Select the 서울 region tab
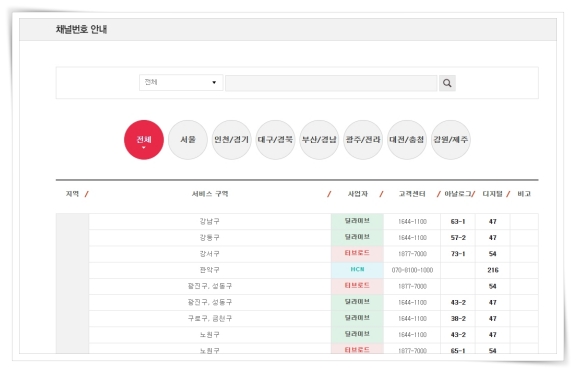The height and width of the screenshot is (373, 576). pyautogui.click(x=188, y=140)
